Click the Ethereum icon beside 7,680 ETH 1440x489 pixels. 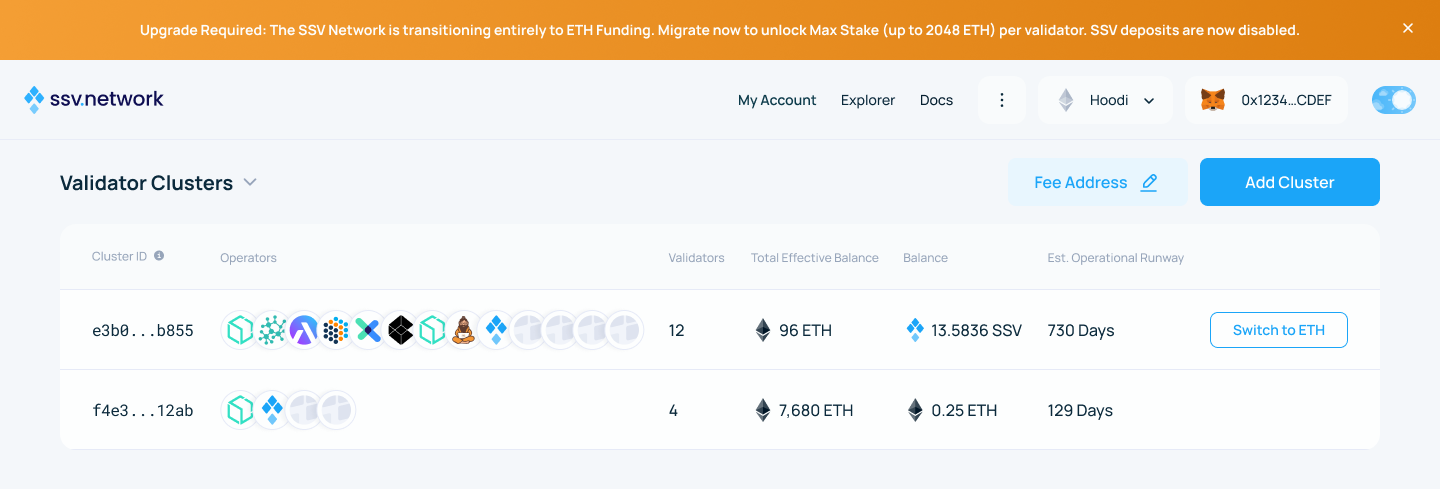point(763,410)
